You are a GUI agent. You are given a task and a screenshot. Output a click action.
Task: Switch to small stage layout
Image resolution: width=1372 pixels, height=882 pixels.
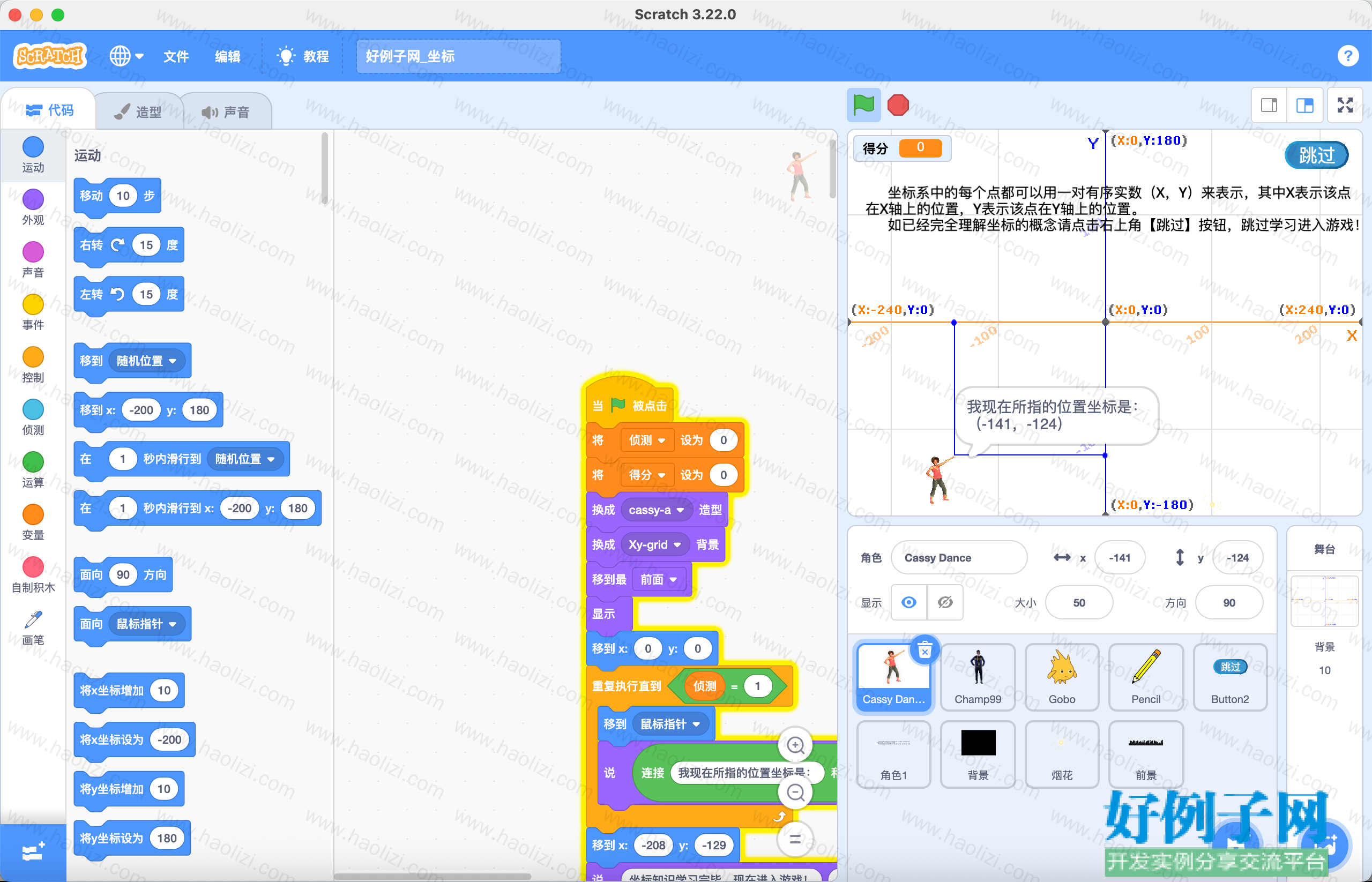point(1269,106)
